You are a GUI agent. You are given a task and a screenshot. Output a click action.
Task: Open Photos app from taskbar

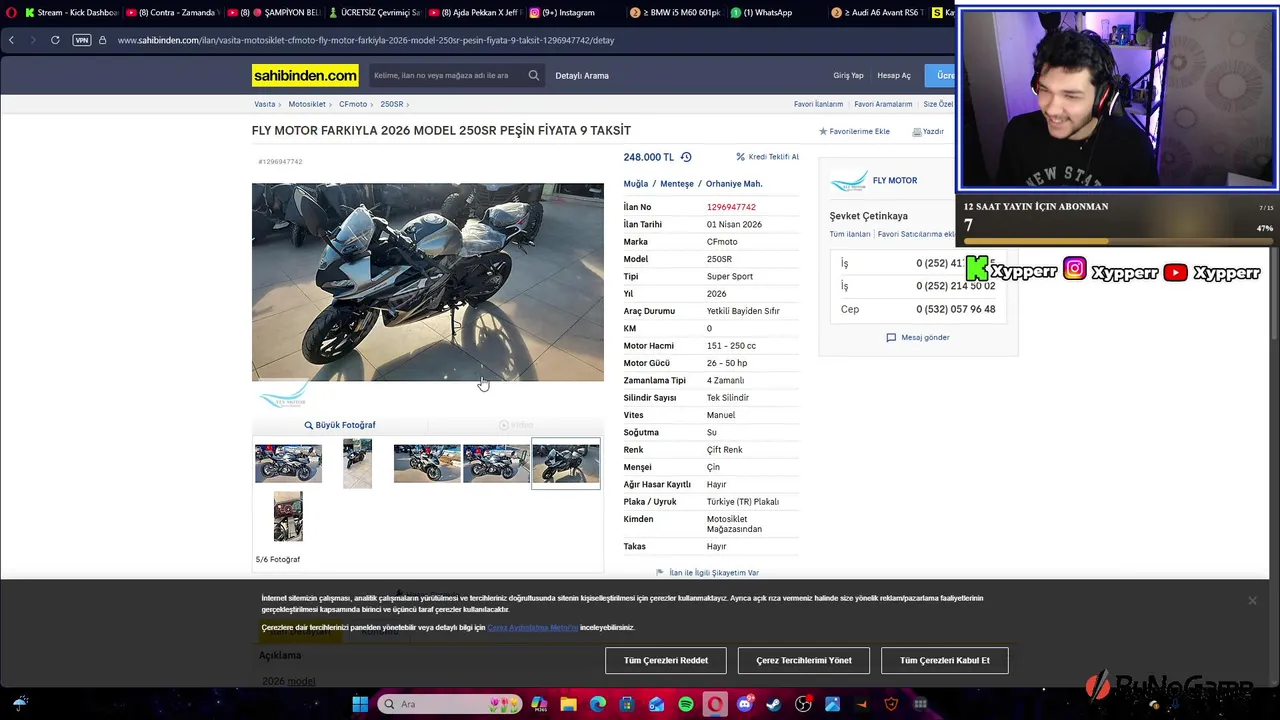[832, 704]
